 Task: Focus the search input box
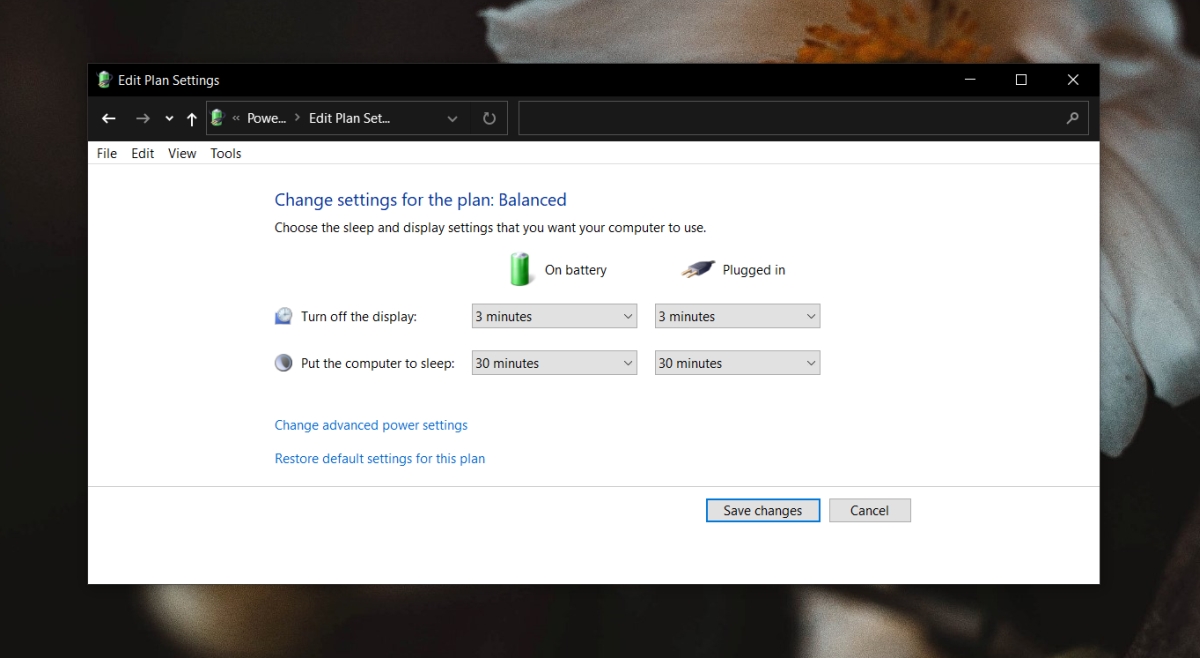point(790,118)
